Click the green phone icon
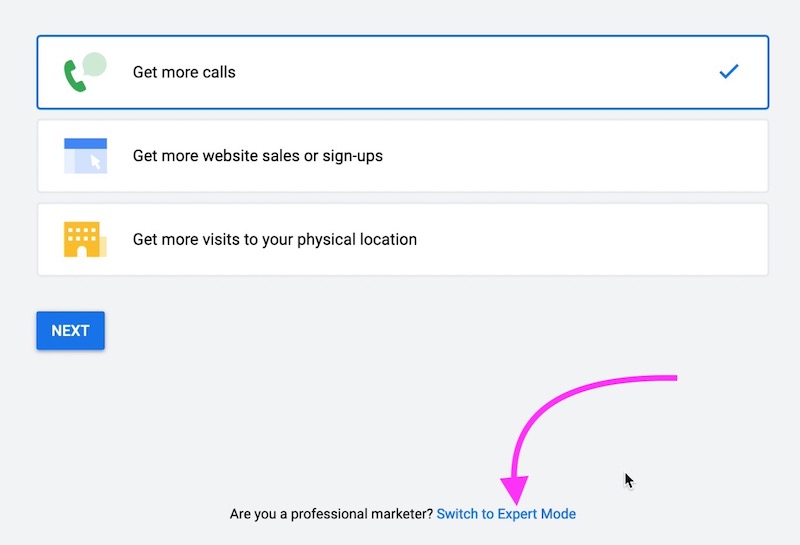Viewport: 800px width, 545px height. pyautogui.click(x=75, y=78)
